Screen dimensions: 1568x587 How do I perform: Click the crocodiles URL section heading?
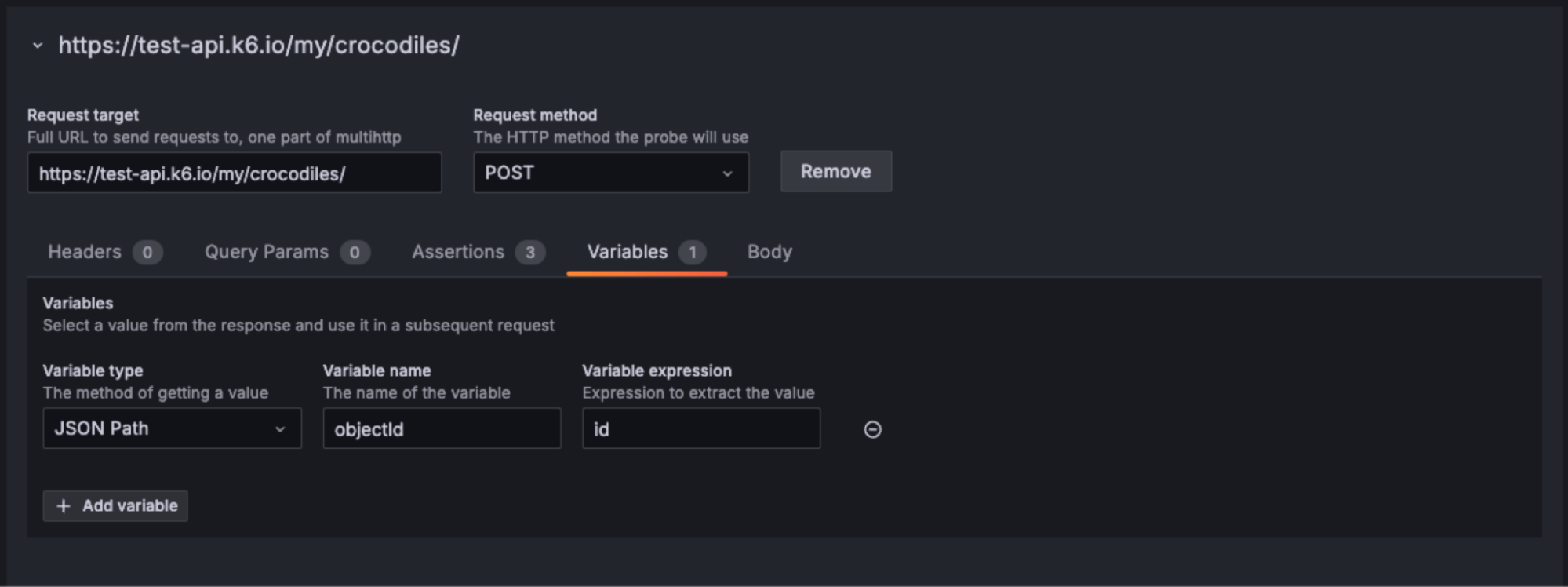click(x=259, y=46)
